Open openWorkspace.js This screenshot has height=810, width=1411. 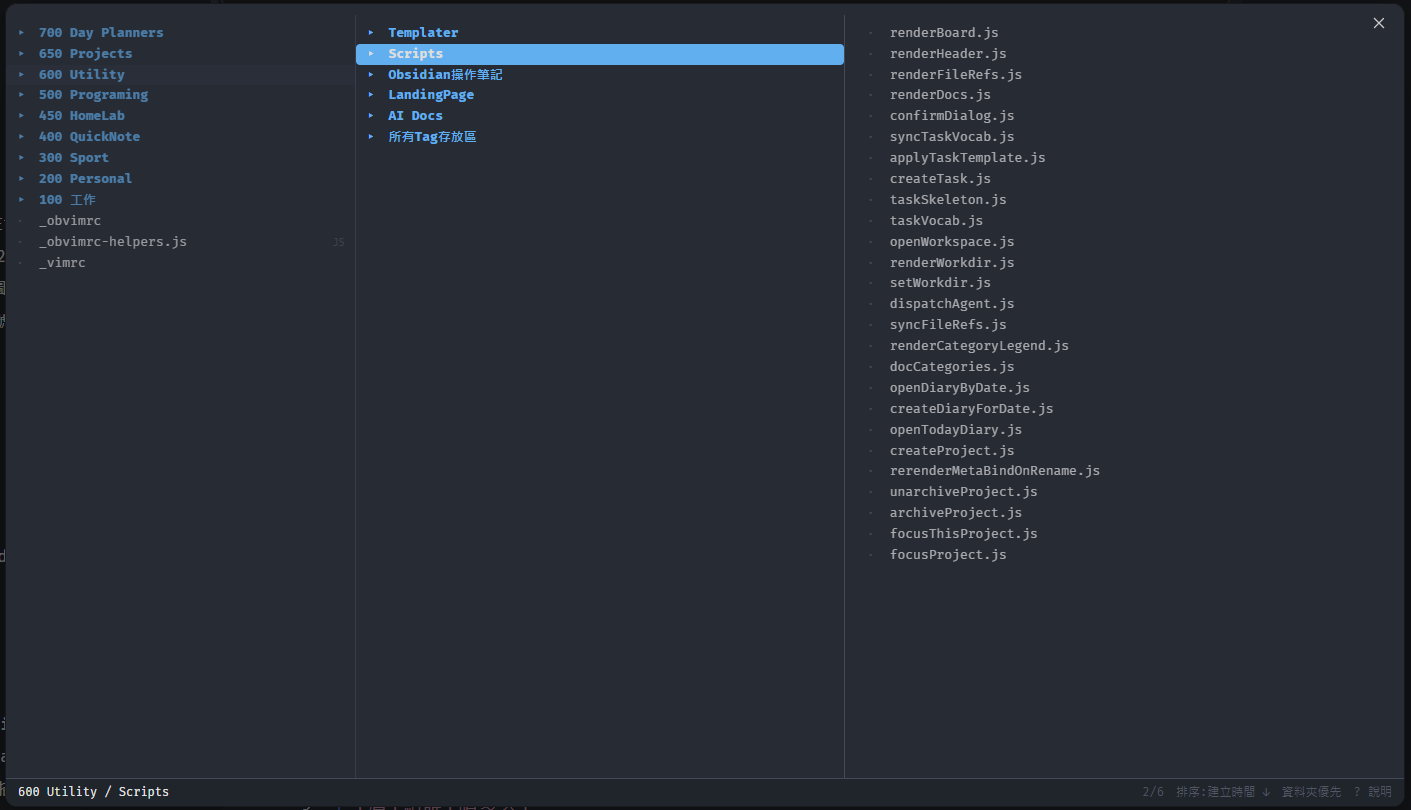pos(952,242)
